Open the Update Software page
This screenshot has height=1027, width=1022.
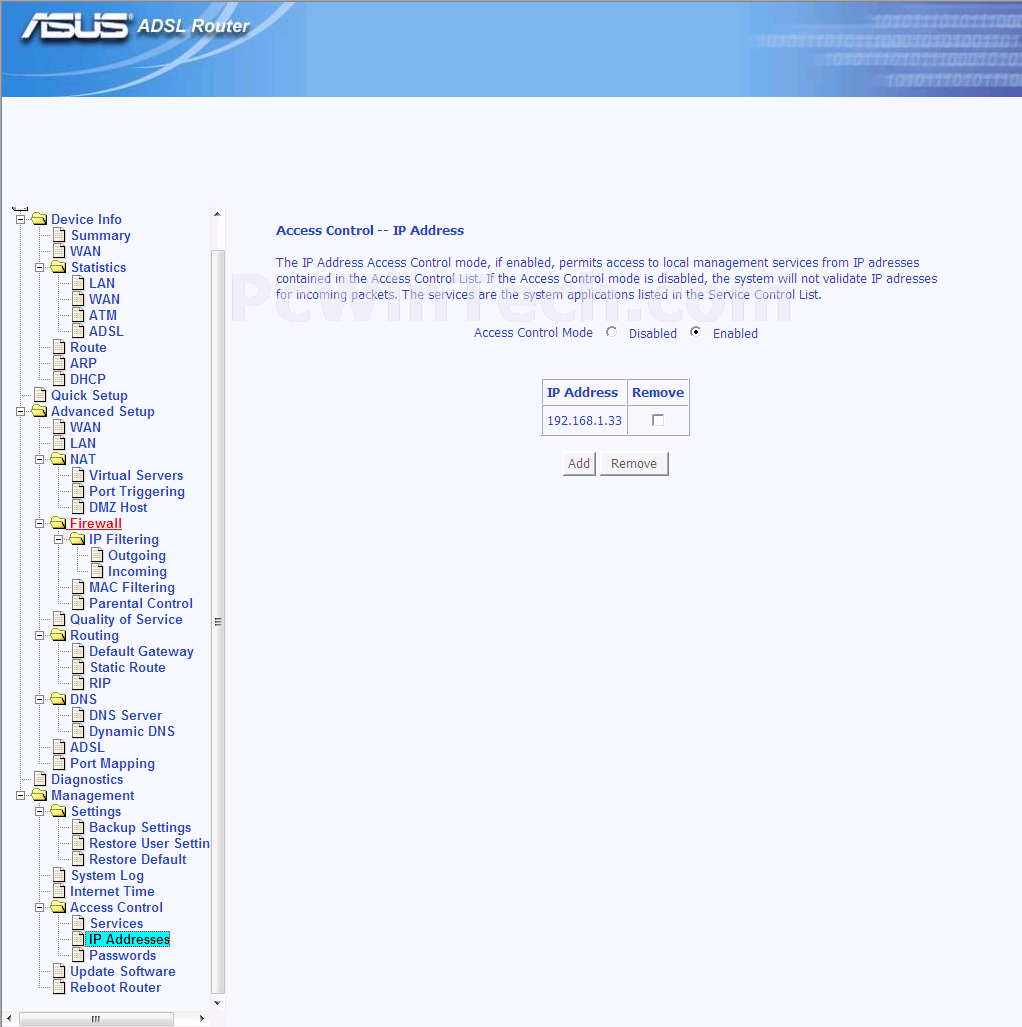(123, 971)
